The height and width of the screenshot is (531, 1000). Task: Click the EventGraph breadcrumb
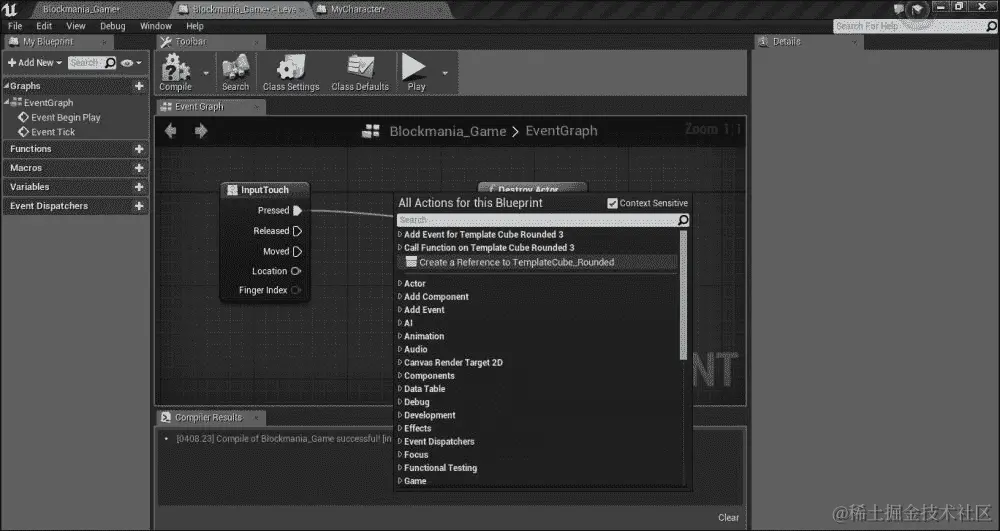point(561,131)
